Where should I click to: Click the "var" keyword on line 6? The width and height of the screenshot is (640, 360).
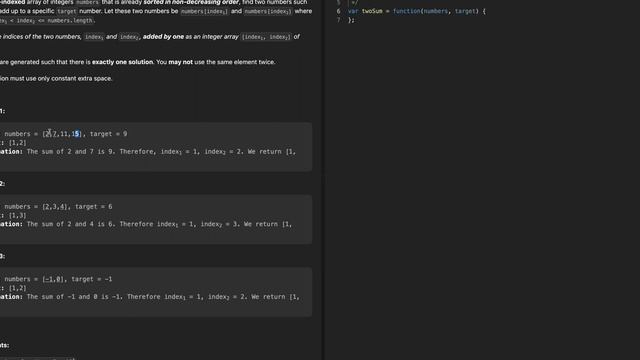tap(353, 11)
